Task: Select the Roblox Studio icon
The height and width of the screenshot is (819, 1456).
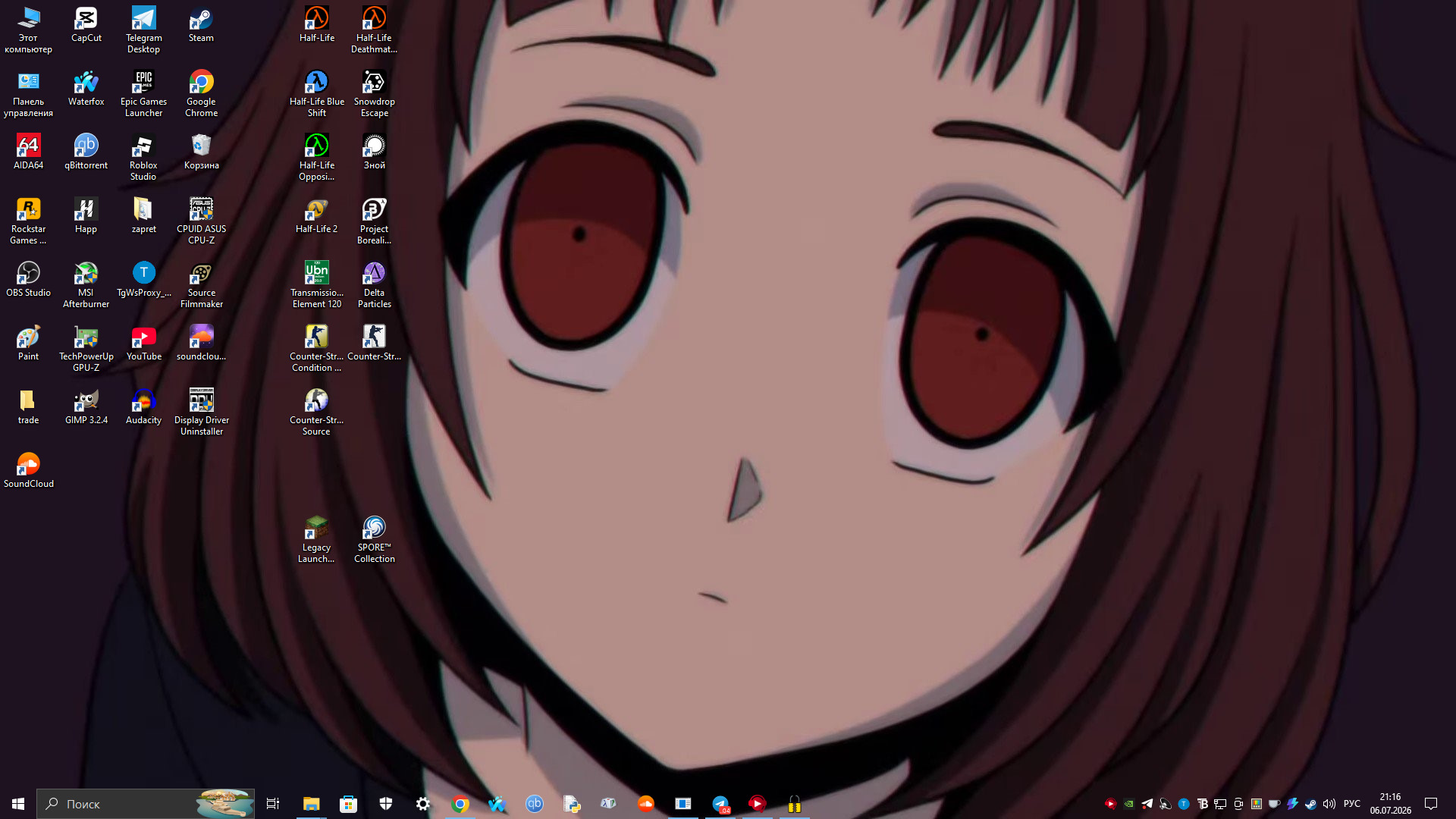Action: [143, 158]
